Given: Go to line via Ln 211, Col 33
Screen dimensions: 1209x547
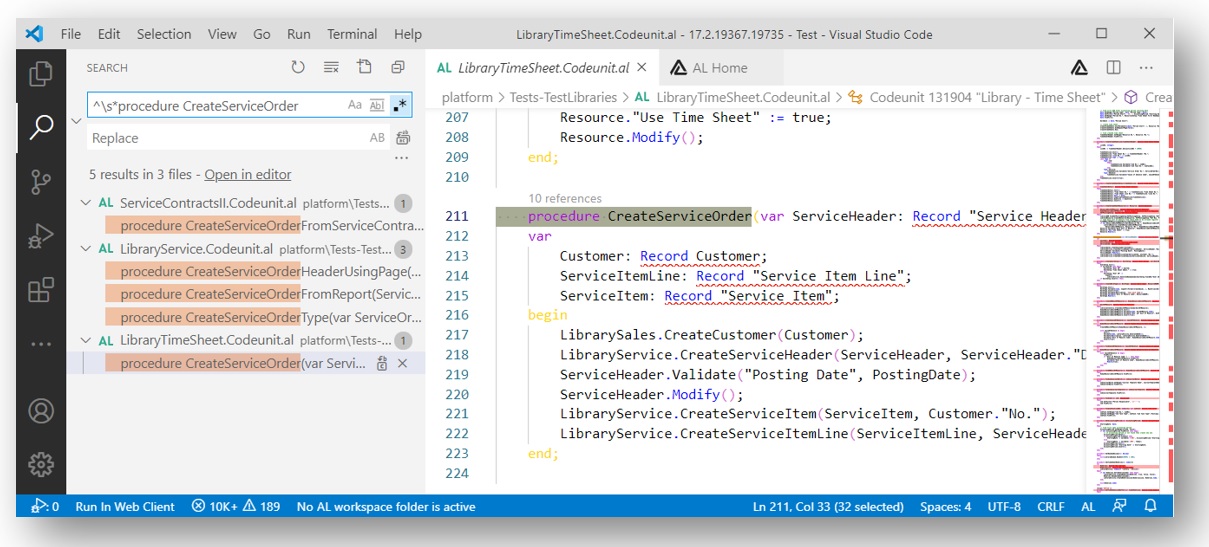Looking at the screenshot, I should click(829, 506).
